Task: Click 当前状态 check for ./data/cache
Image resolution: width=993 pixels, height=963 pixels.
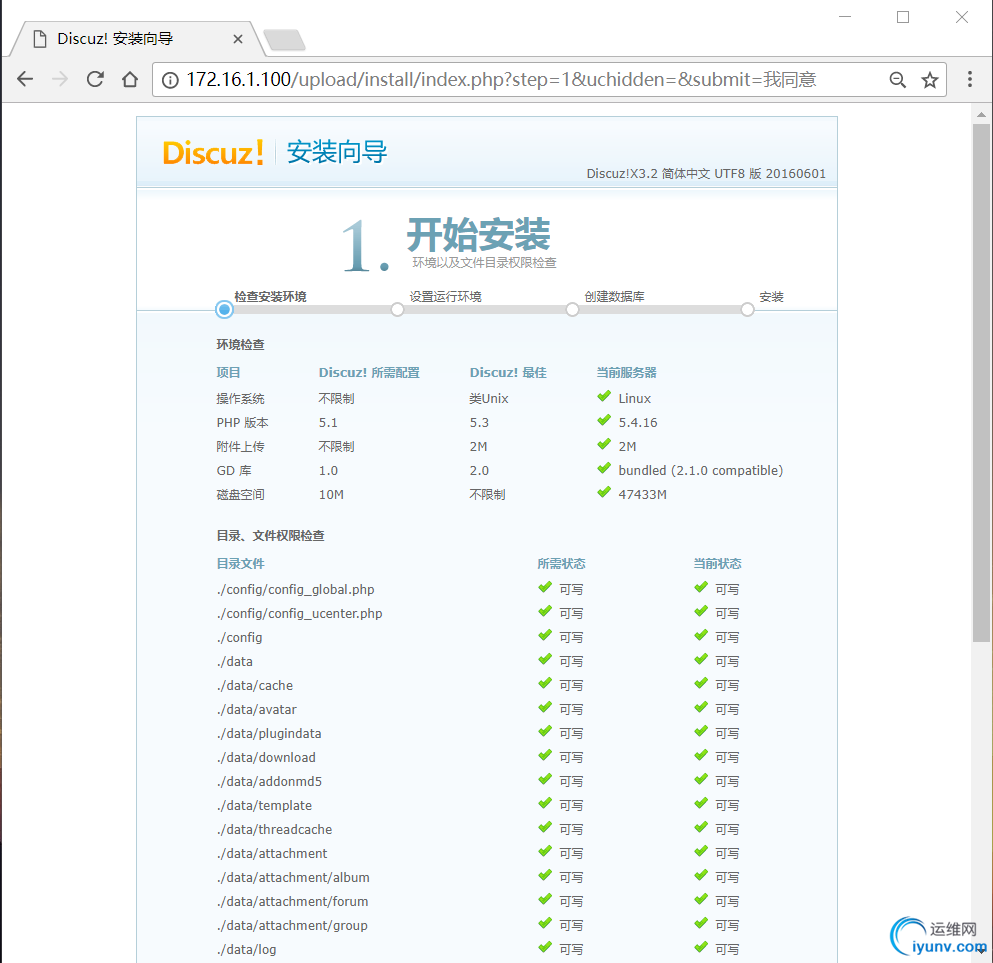Action: click(x=700, y=684)
